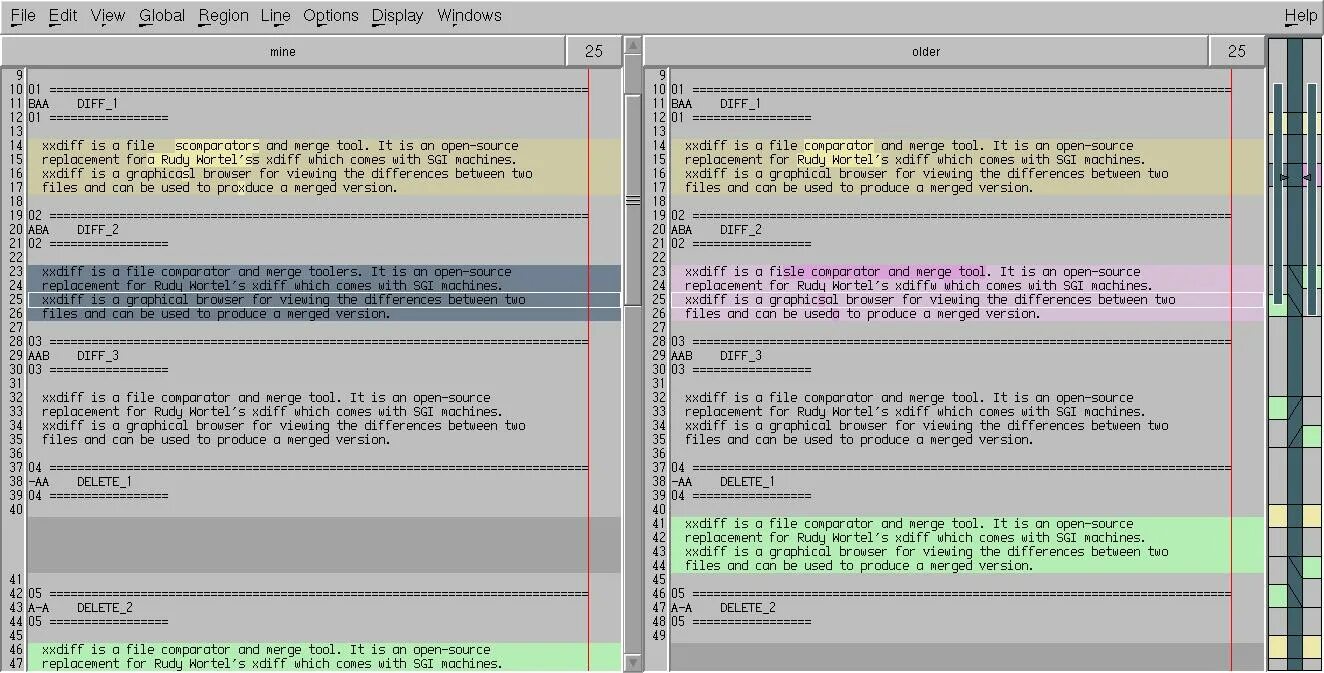Click 'ABA DIFF_2' header in mine pane
Viewport: 1324px width, 673px height.
click(x=73, y=230)
